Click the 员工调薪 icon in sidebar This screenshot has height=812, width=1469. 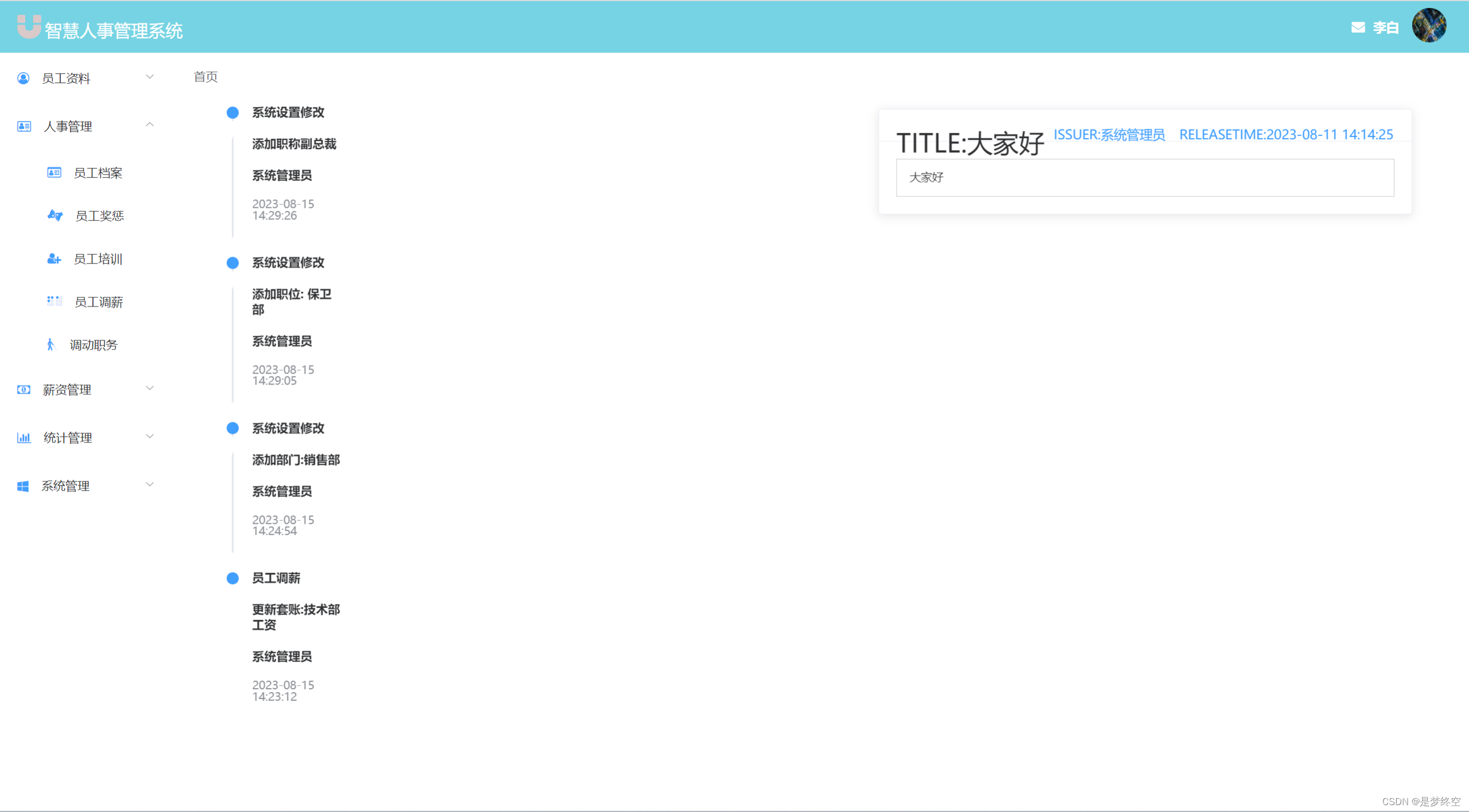pos(53,301)
